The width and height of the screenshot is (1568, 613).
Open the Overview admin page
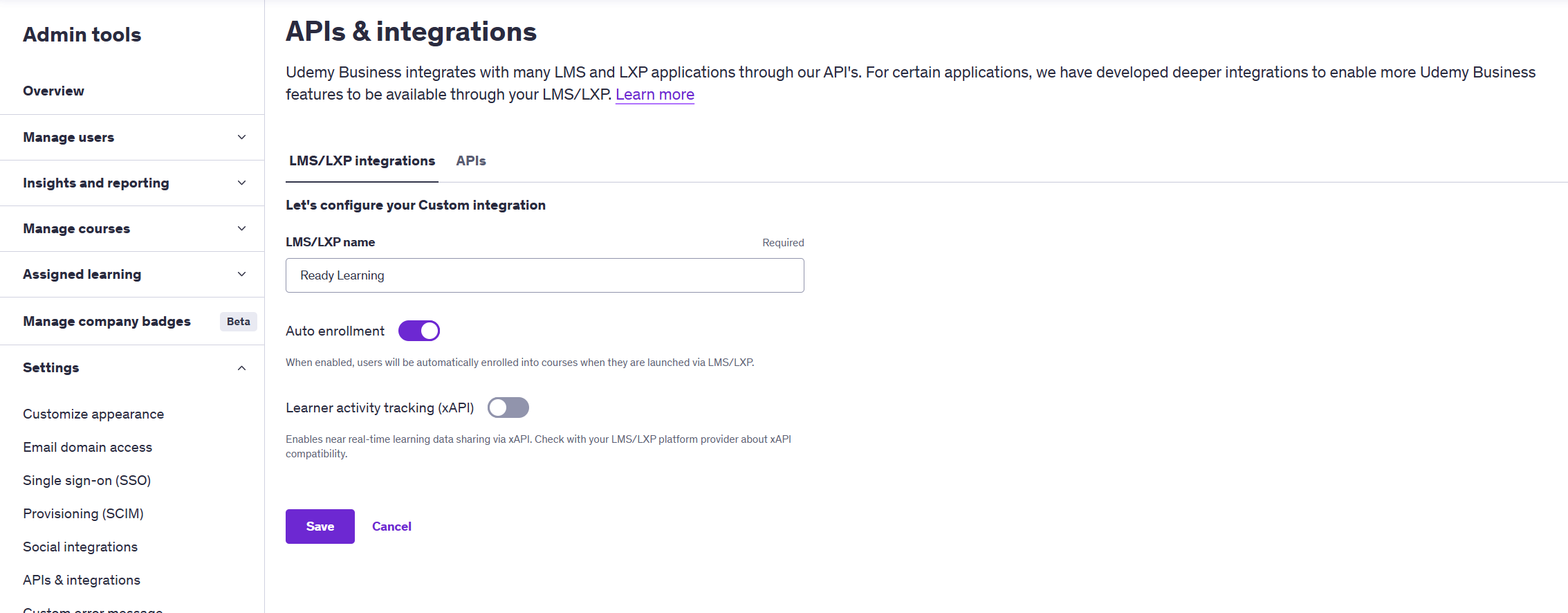(x=53, y=91)
